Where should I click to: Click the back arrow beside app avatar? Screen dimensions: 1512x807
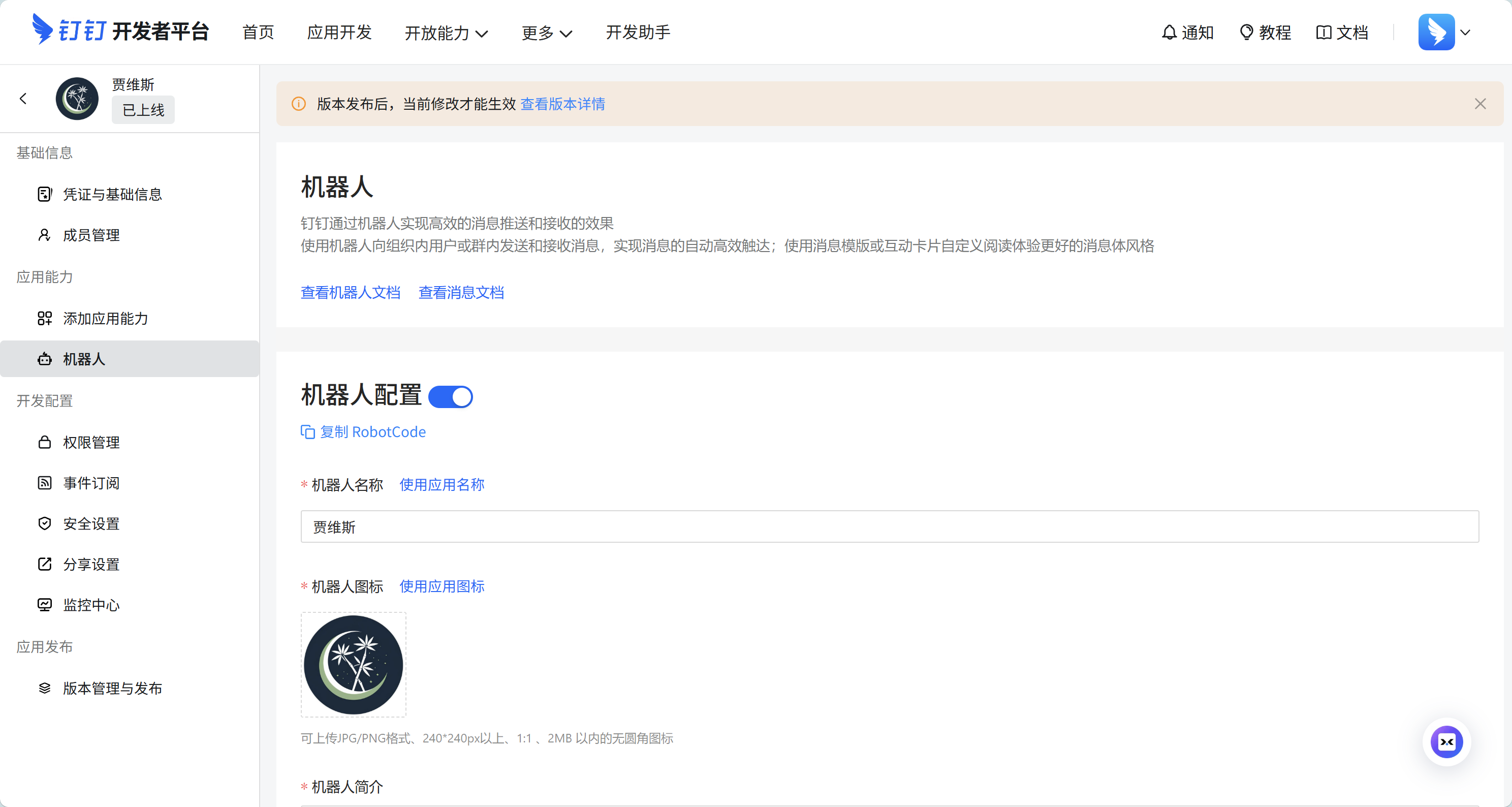(23, 99)
